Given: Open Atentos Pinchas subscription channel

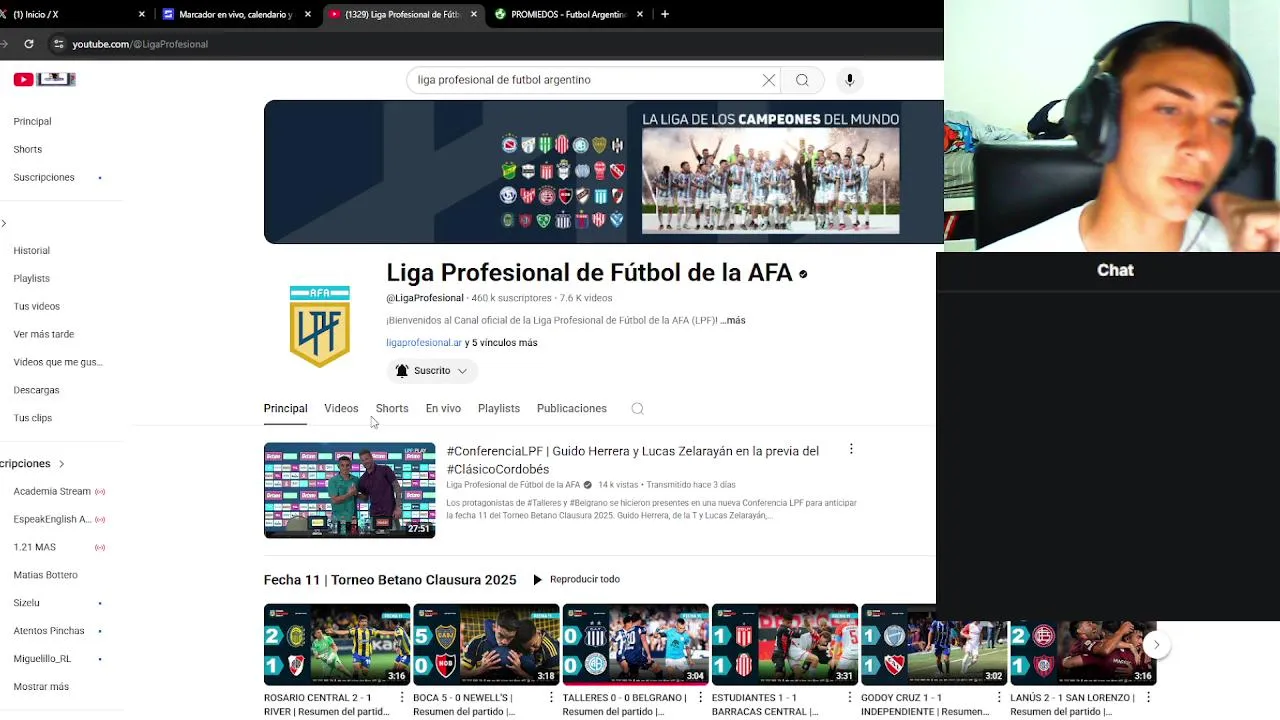Looking at the screenshot, I should 49,631.
